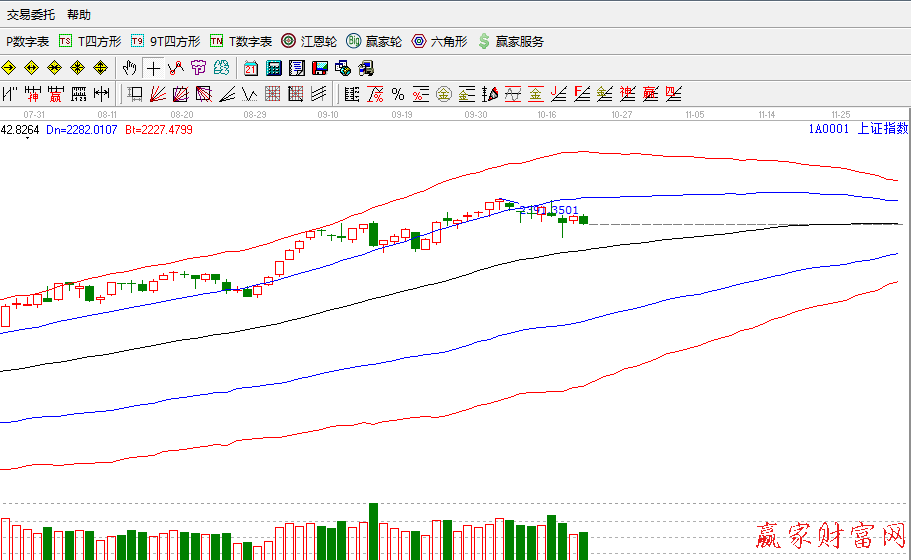Open the 六角形 hexagon tool
911x560 pixels.
click(x=441, y=41)
